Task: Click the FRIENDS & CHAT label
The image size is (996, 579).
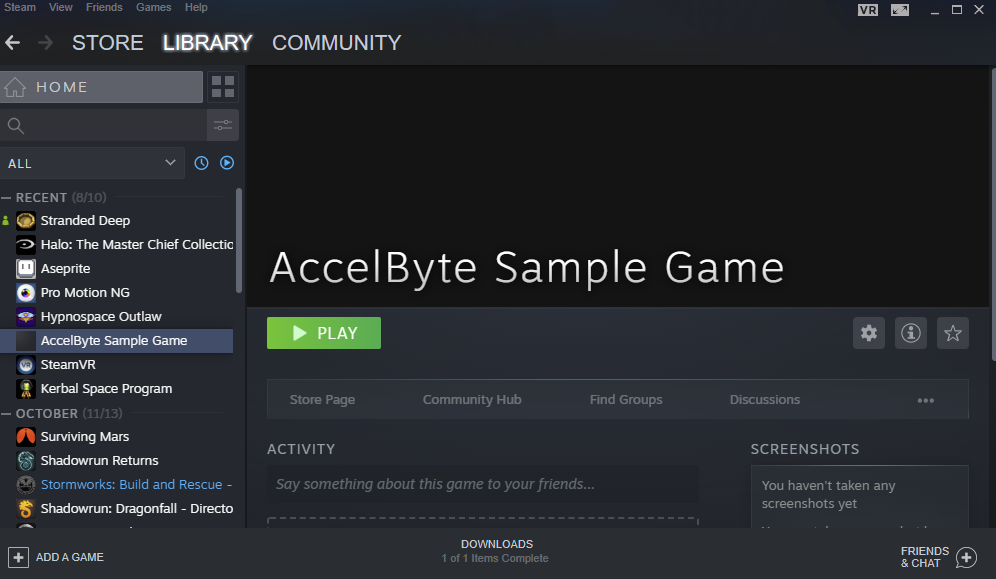Action: 925,557
